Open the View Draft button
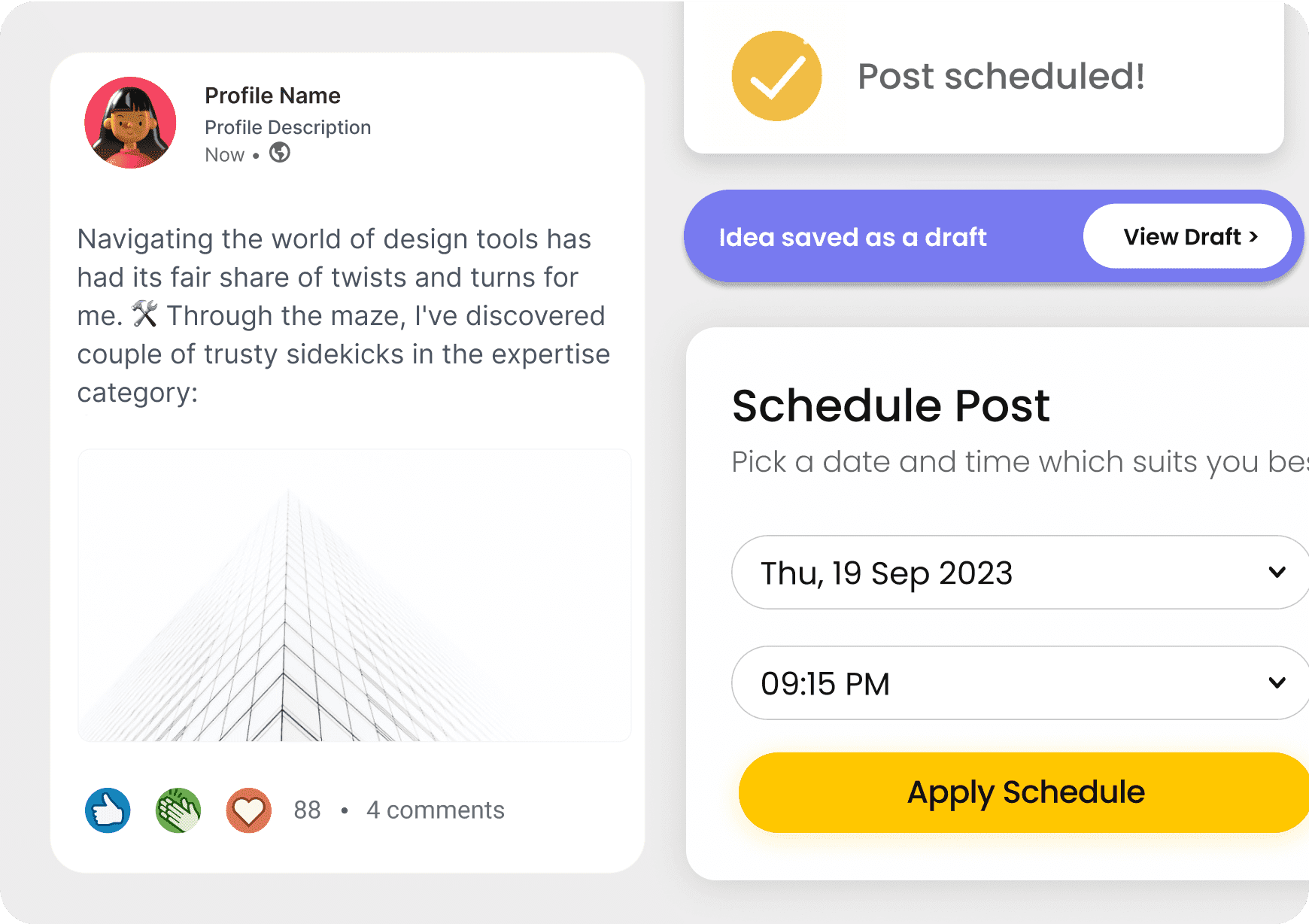This screenshot has width=1309, height=924. point(1188,236)
